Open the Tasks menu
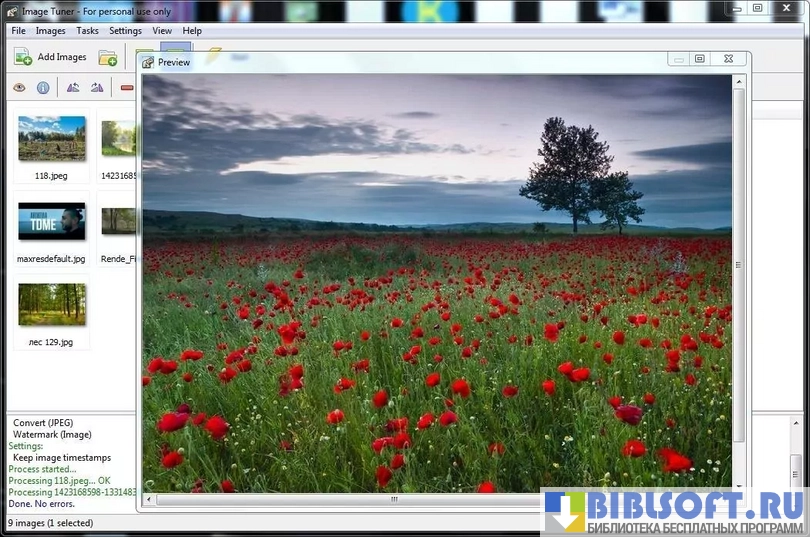The image size is (810, 537). pyautogui.click(x=88, y=31)
